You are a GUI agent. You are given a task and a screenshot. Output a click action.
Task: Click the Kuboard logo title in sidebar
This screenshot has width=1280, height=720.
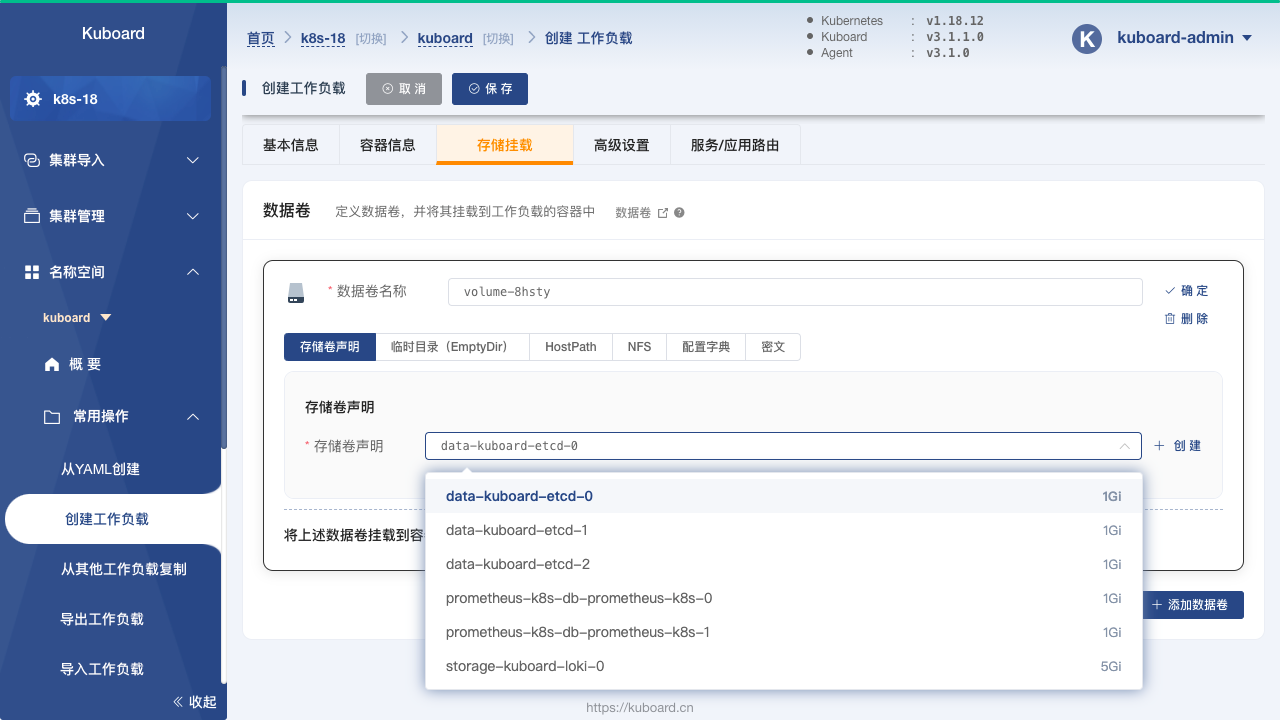pyautogui.click(x=113, y=33)
